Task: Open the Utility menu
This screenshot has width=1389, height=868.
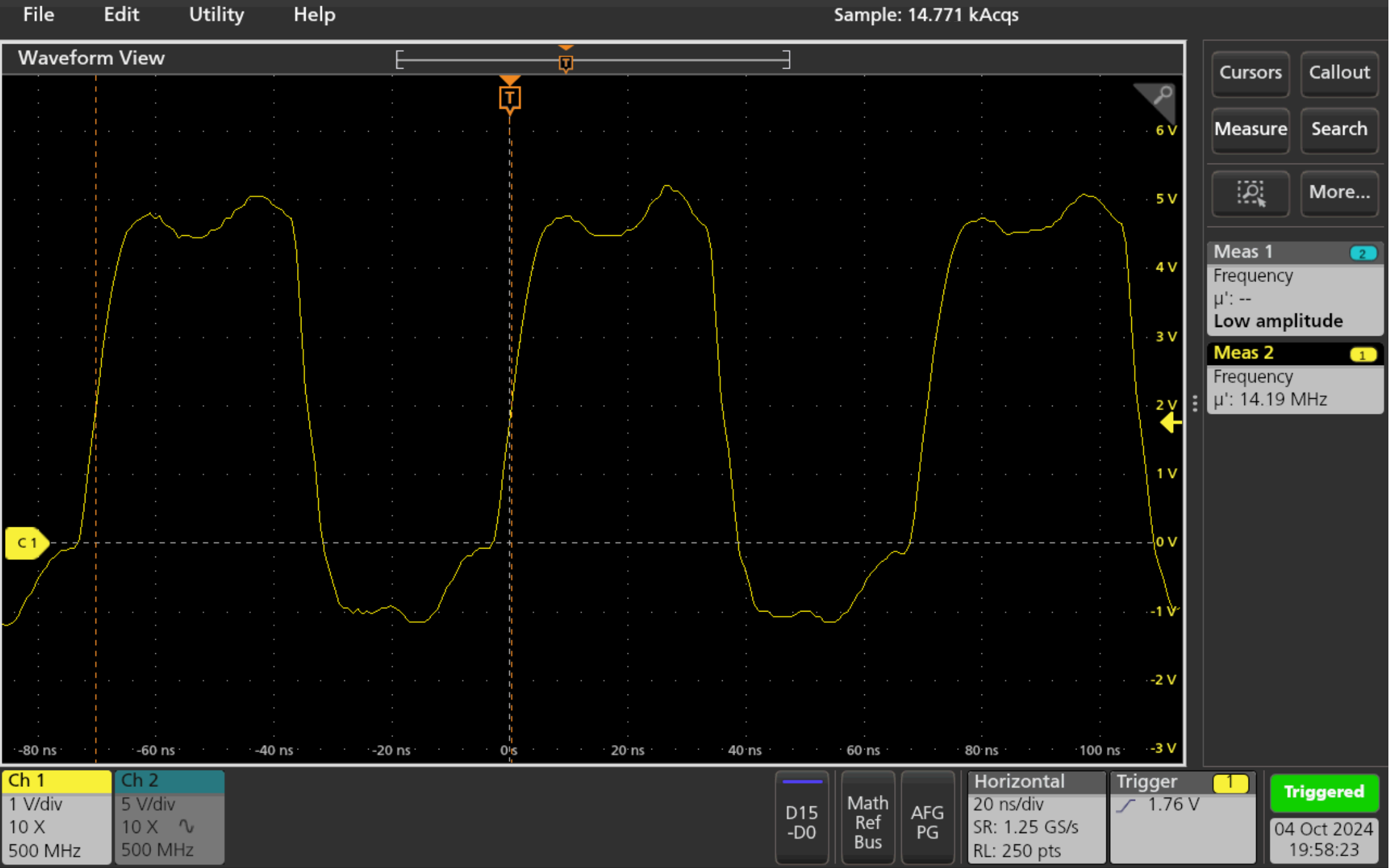Action: (x=216, y=14)
